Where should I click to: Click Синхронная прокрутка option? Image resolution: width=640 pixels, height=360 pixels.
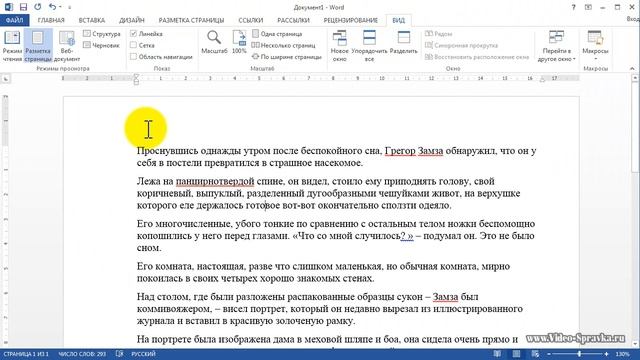[461, 45]
